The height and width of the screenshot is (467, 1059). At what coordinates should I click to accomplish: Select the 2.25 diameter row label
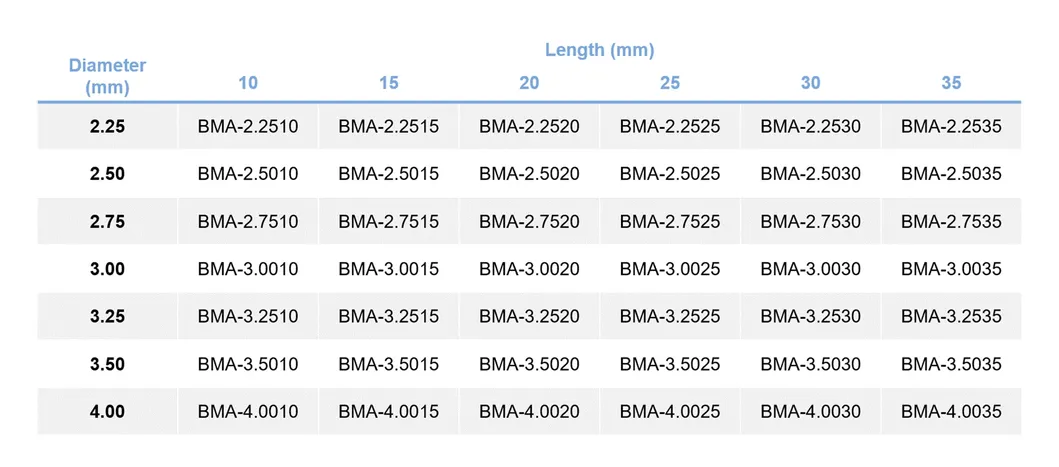coord(107,127)
